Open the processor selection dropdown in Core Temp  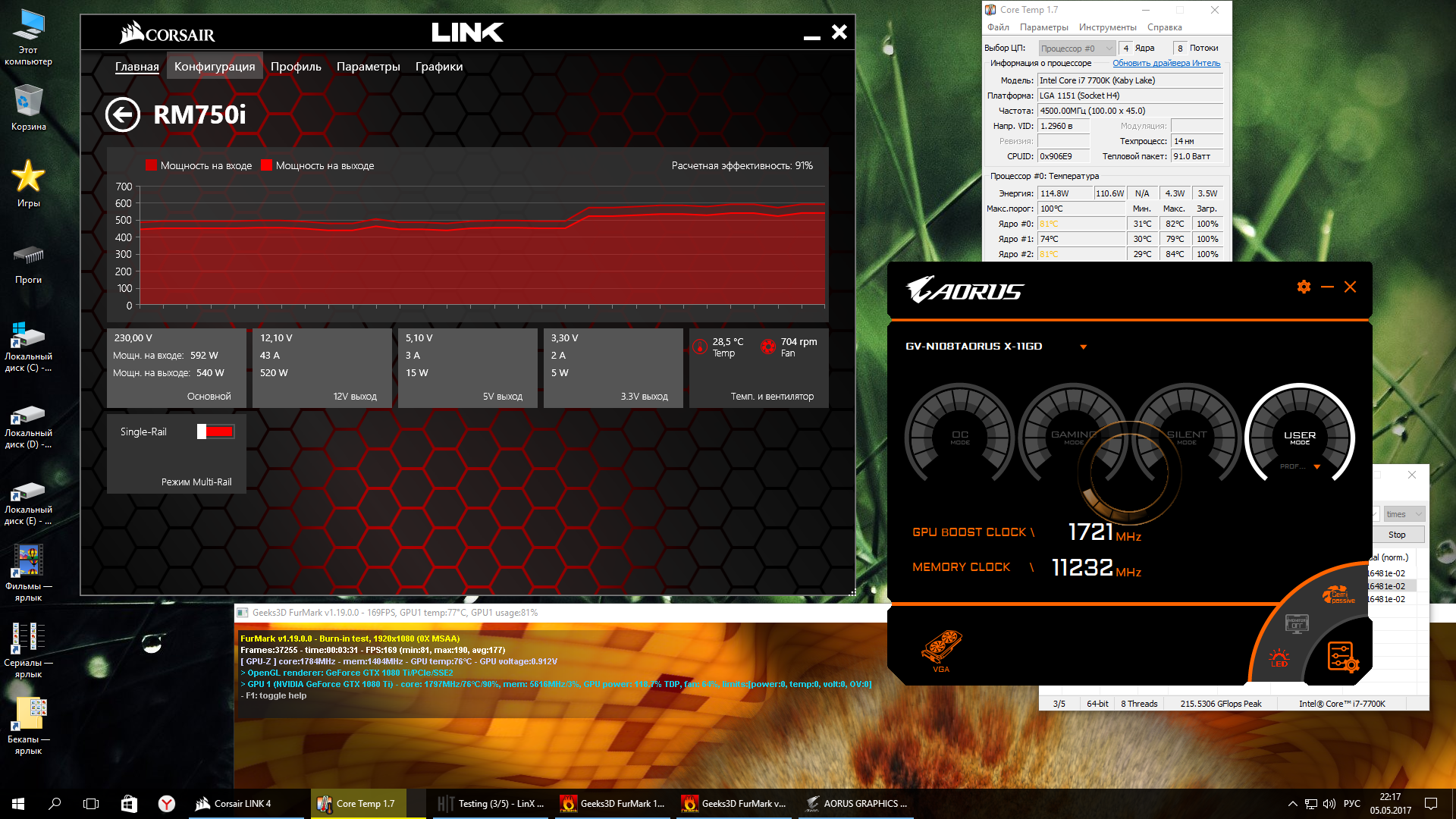tap(1075, 49)
